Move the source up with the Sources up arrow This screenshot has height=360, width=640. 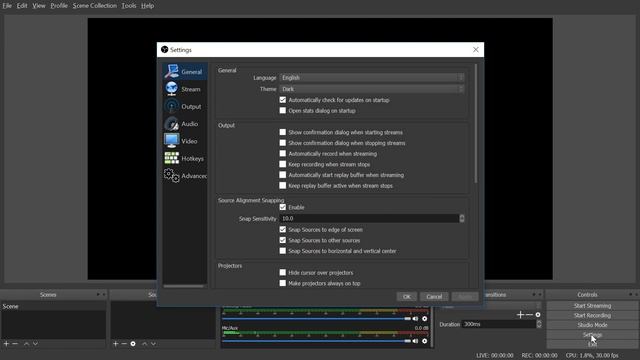pyautogui.click(x=144, y=344)
